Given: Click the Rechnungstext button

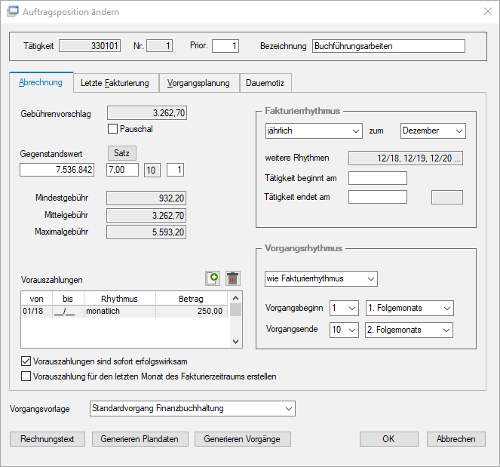Looking at the screenshot, I should (x=47, y=439).
